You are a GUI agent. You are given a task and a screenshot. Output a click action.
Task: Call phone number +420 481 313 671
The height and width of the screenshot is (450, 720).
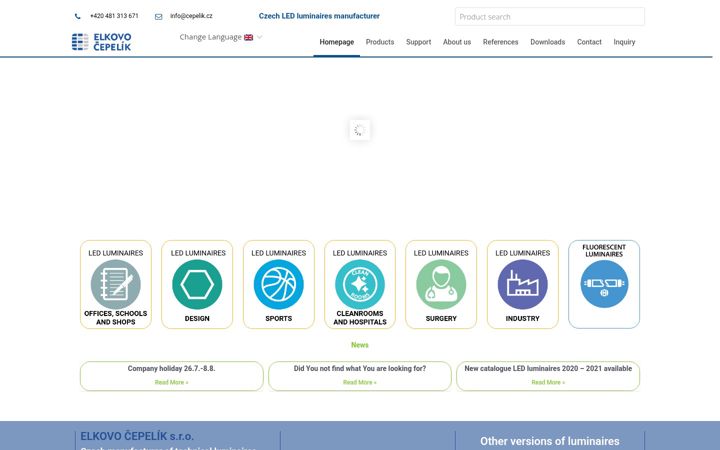tap(114, 16)
